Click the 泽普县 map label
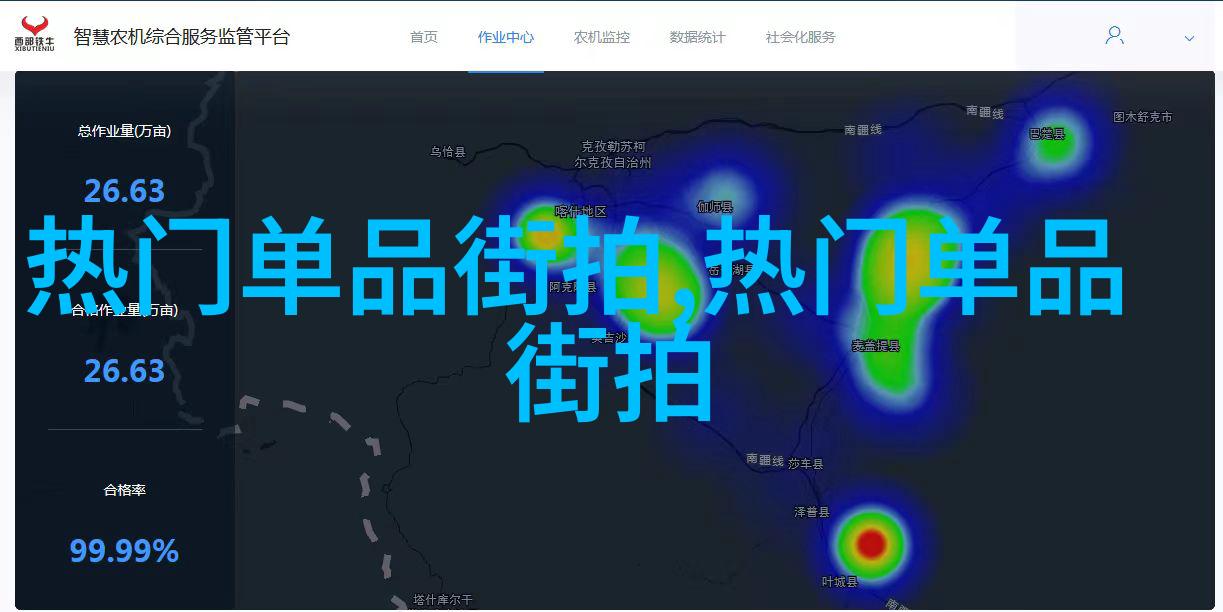Viewport: 1223px width, 612px height. point(811,511)
